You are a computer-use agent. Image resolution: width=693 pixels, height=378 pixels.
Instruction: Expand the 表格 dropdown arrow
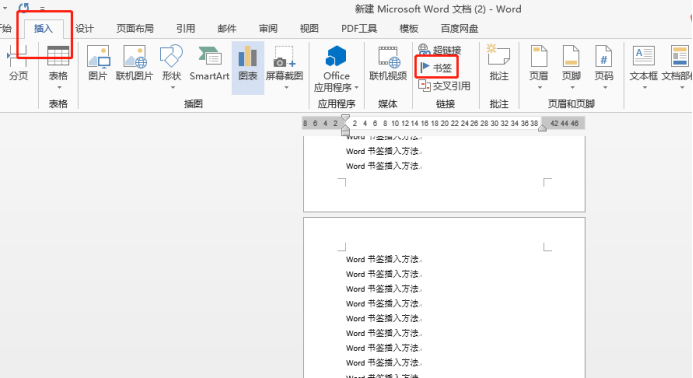tap(59, 88)
